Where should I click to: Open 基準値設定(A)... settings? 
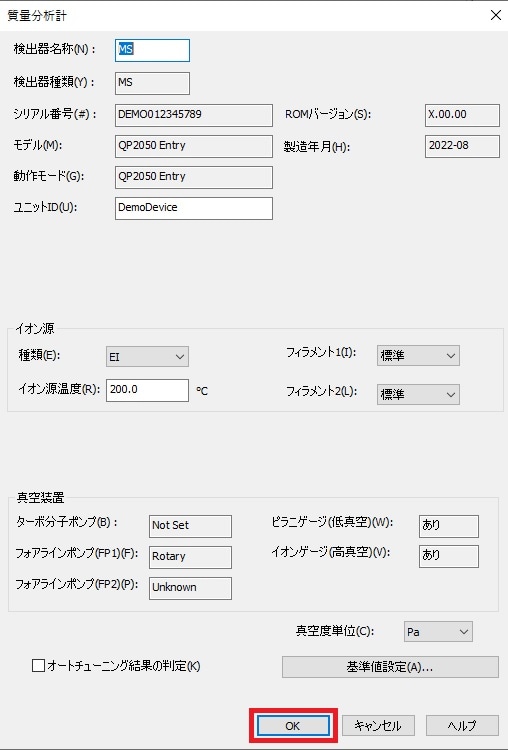390,667
